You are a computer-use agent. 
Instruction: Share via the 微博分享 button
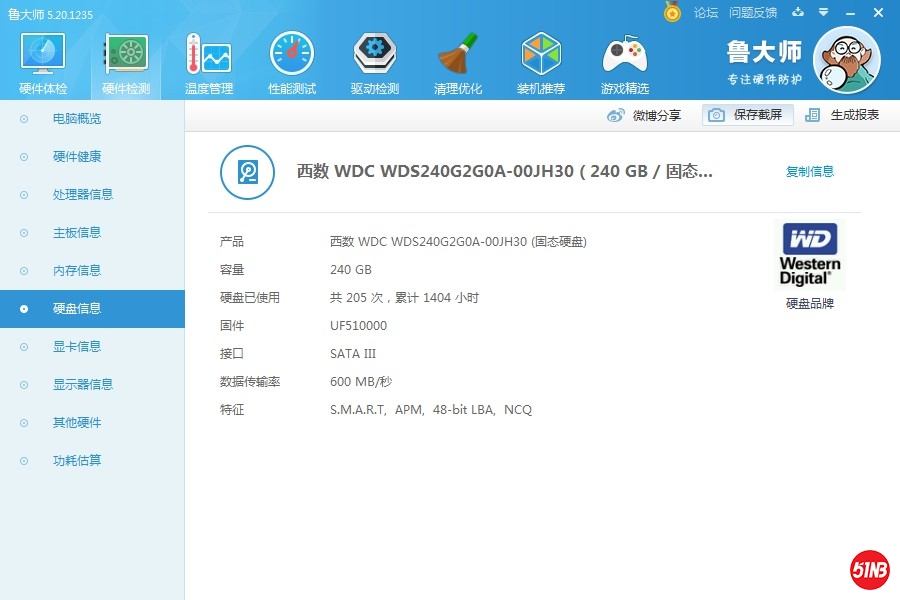pyautogui.click(x=645, y=115)
